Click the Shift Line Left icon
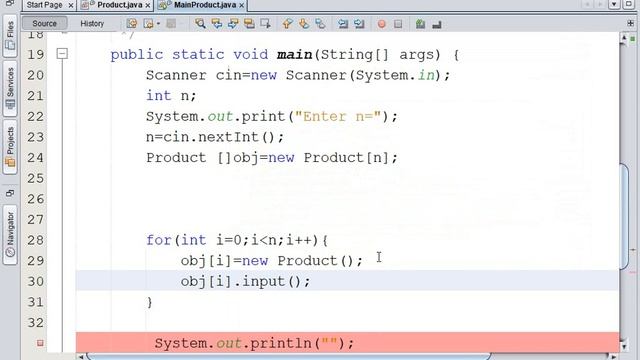640x360 pixels. tap(343, 24)
